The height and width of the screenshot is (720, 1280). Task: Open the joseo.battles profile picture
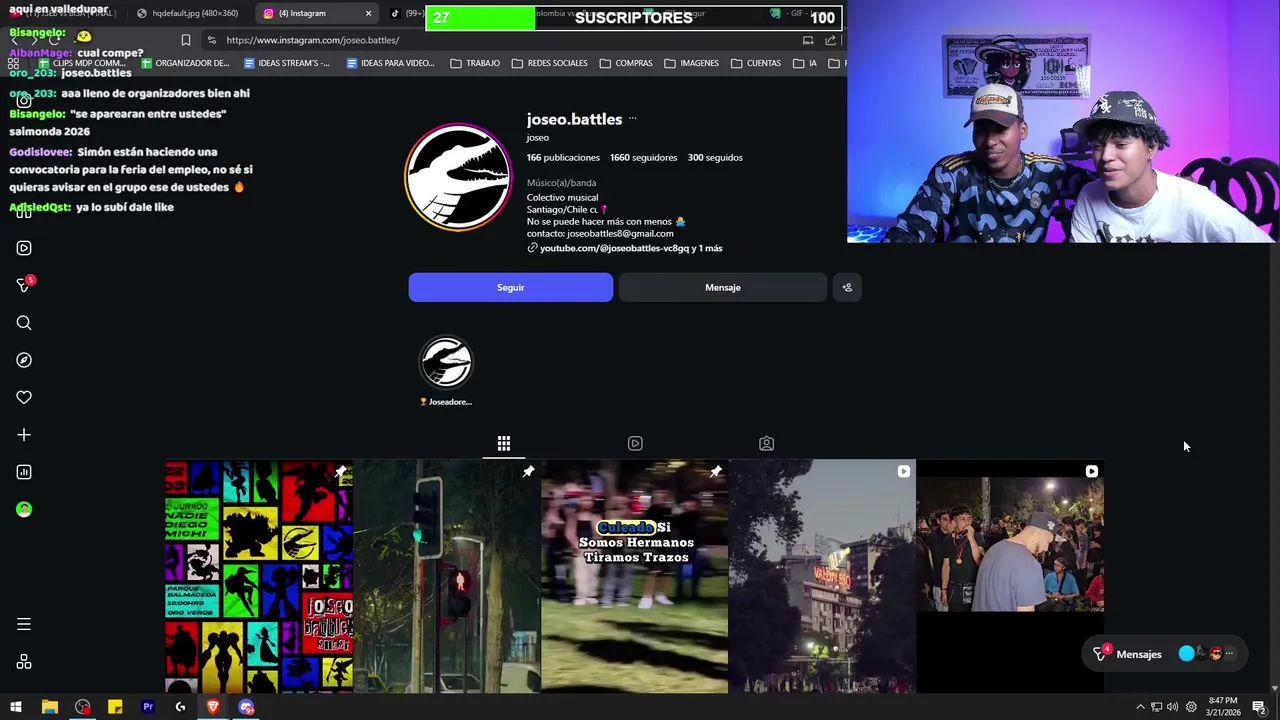pos(458,177)
